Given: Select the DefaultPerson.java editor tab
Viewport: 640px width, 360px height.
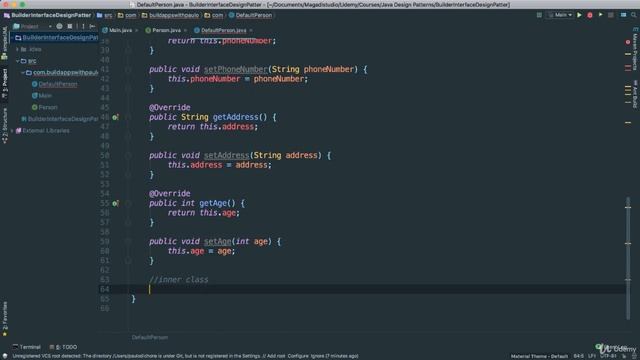Looking at the screenshot, I should pyautogui.click(x=224, y=31).
